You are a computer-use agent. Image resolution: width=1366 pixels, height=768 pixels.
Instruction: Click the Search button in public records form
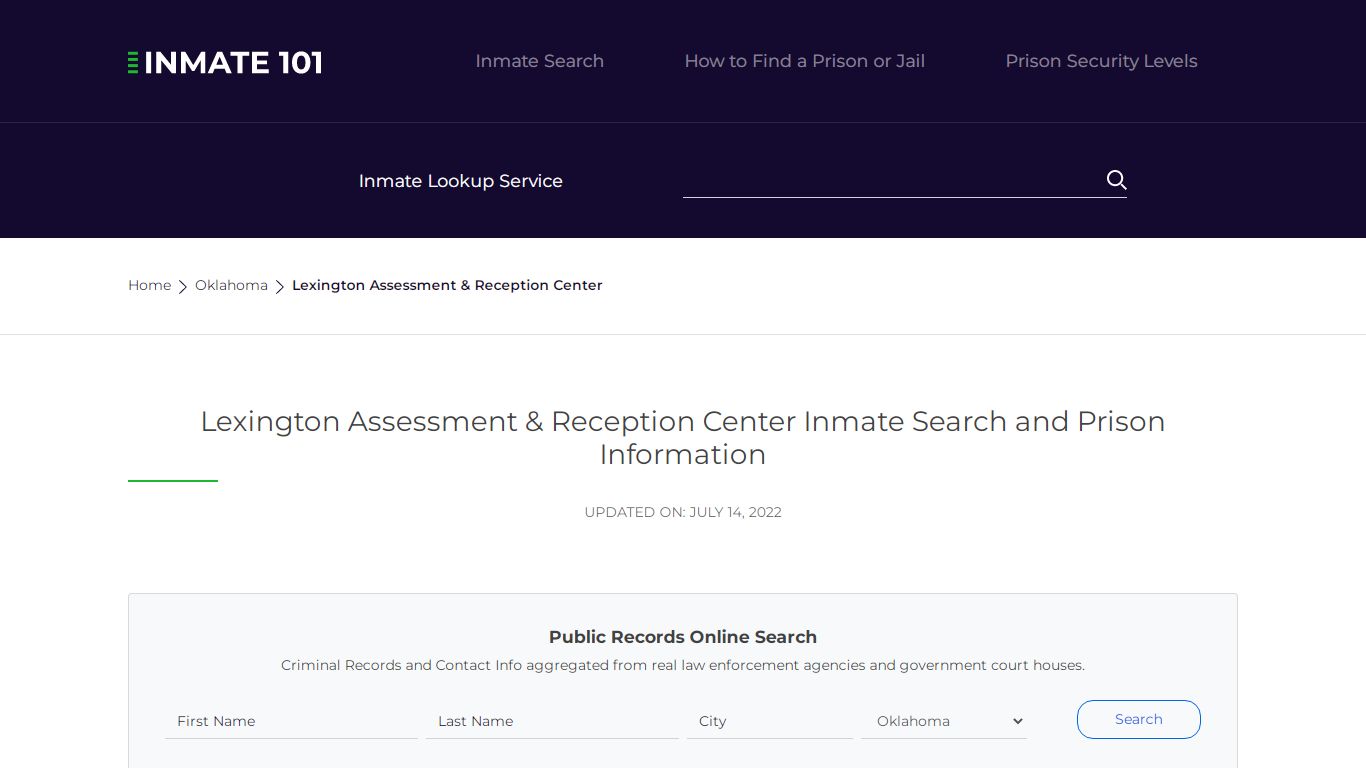(1138, 719)
